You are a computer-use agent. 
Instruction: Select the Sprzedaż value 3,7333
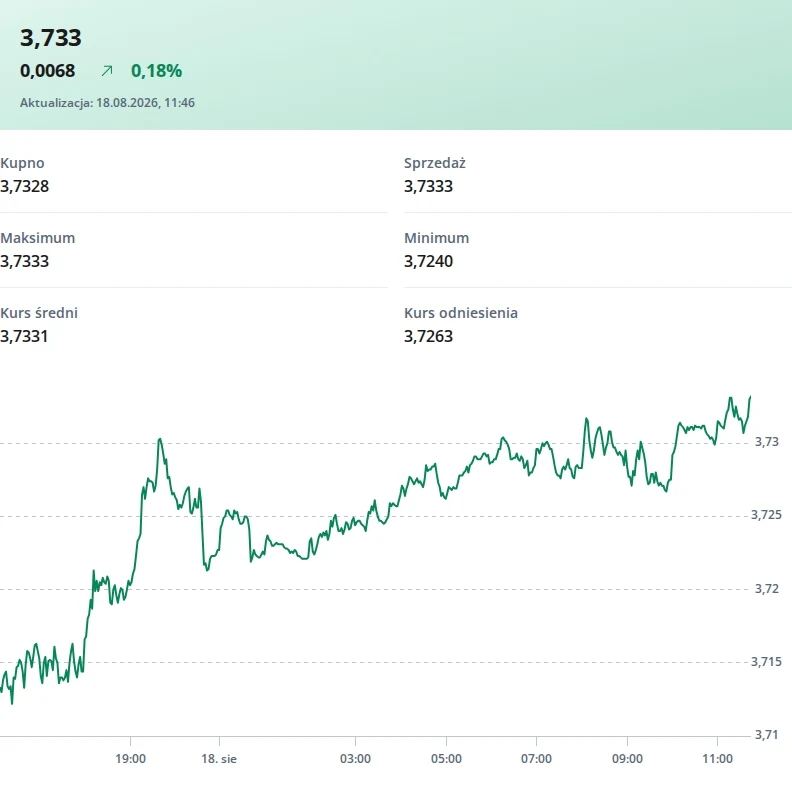click(x=428, y=186)
